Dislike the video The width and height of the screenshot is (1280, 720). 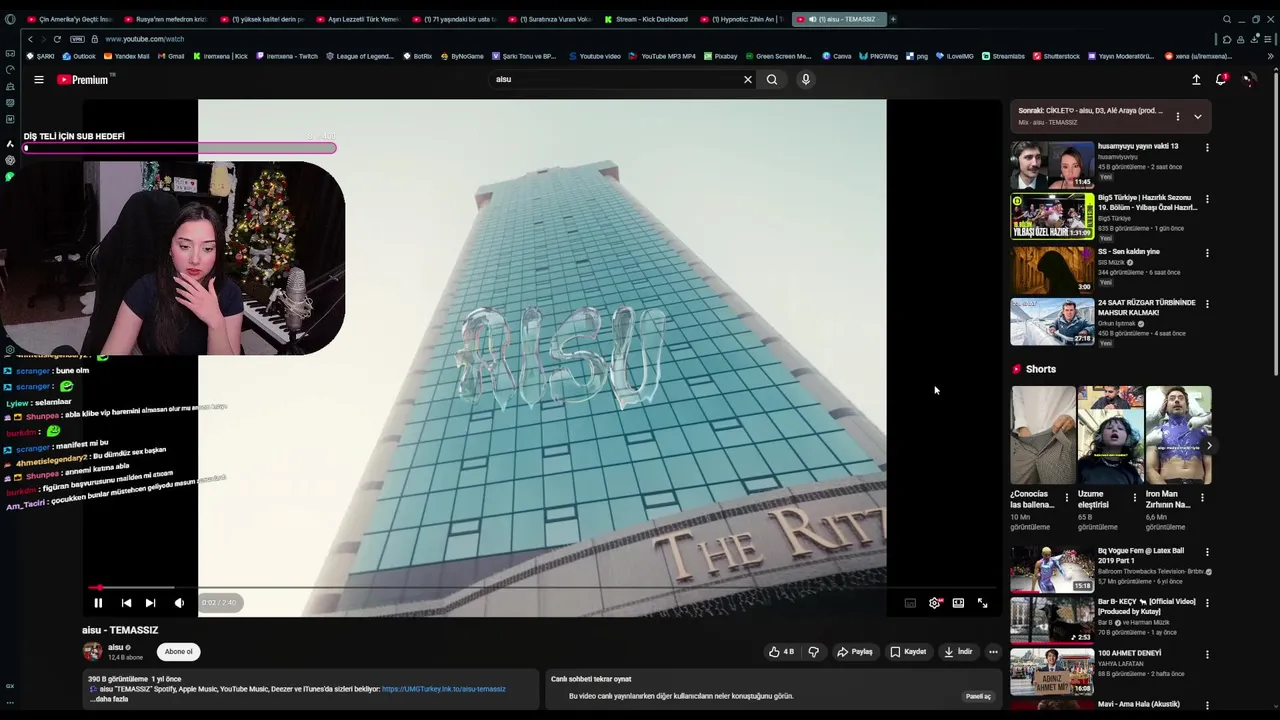(x=813, y=652)
